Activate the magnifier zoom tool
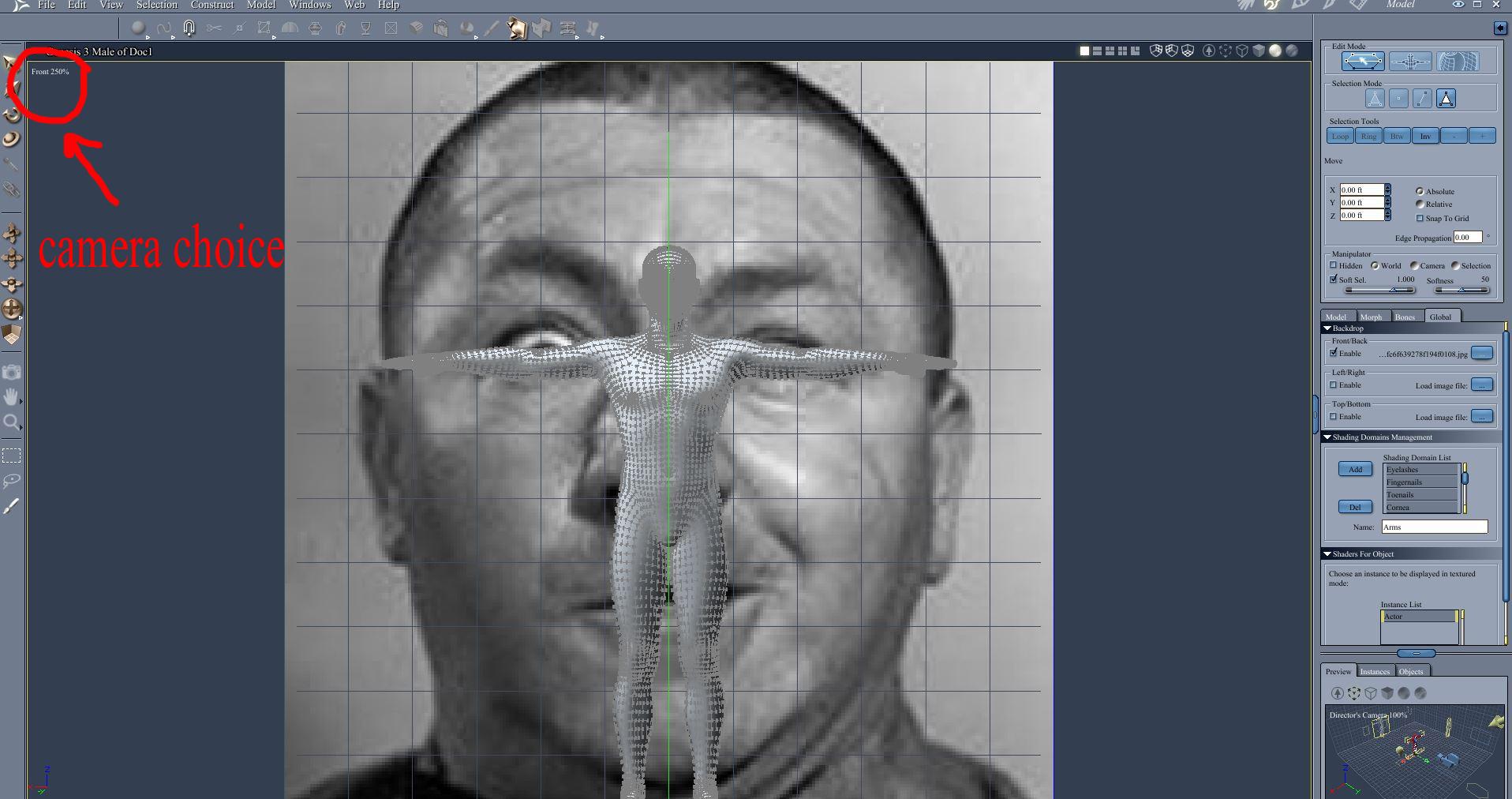 (x=11, y=422)
